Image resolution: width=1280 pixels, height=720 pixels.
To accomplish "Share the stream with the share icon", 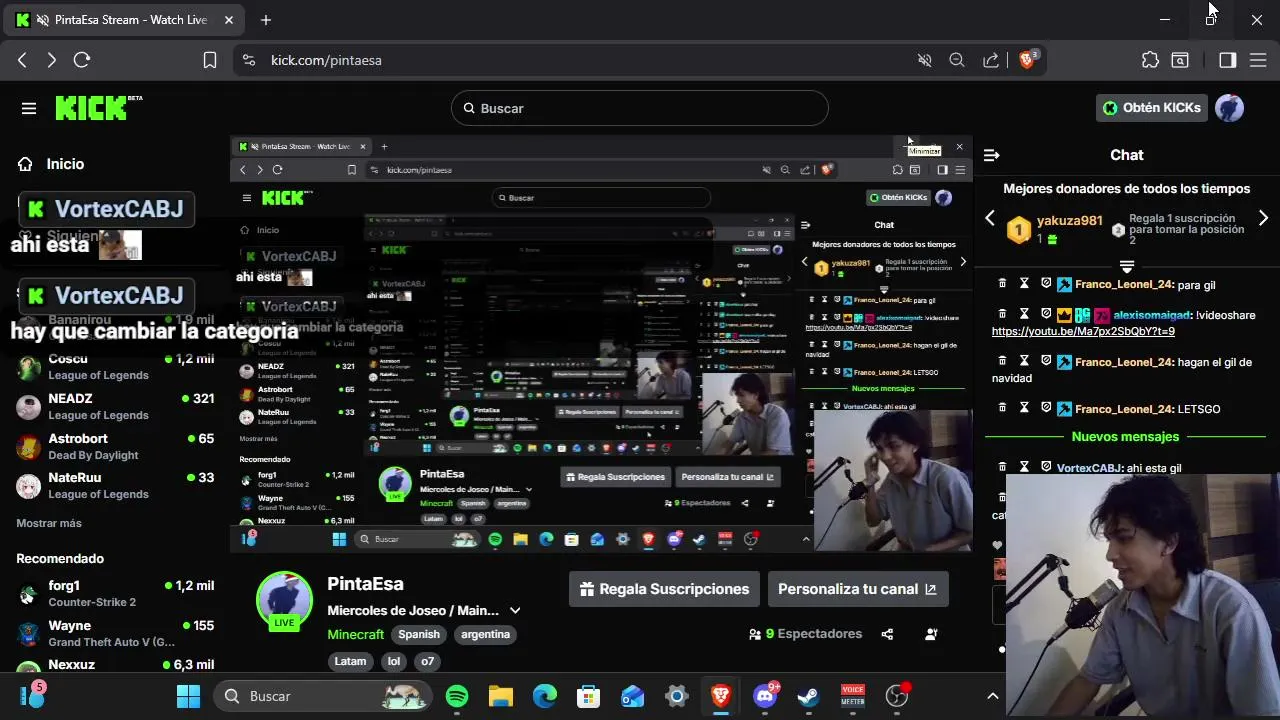I will 887,634.
